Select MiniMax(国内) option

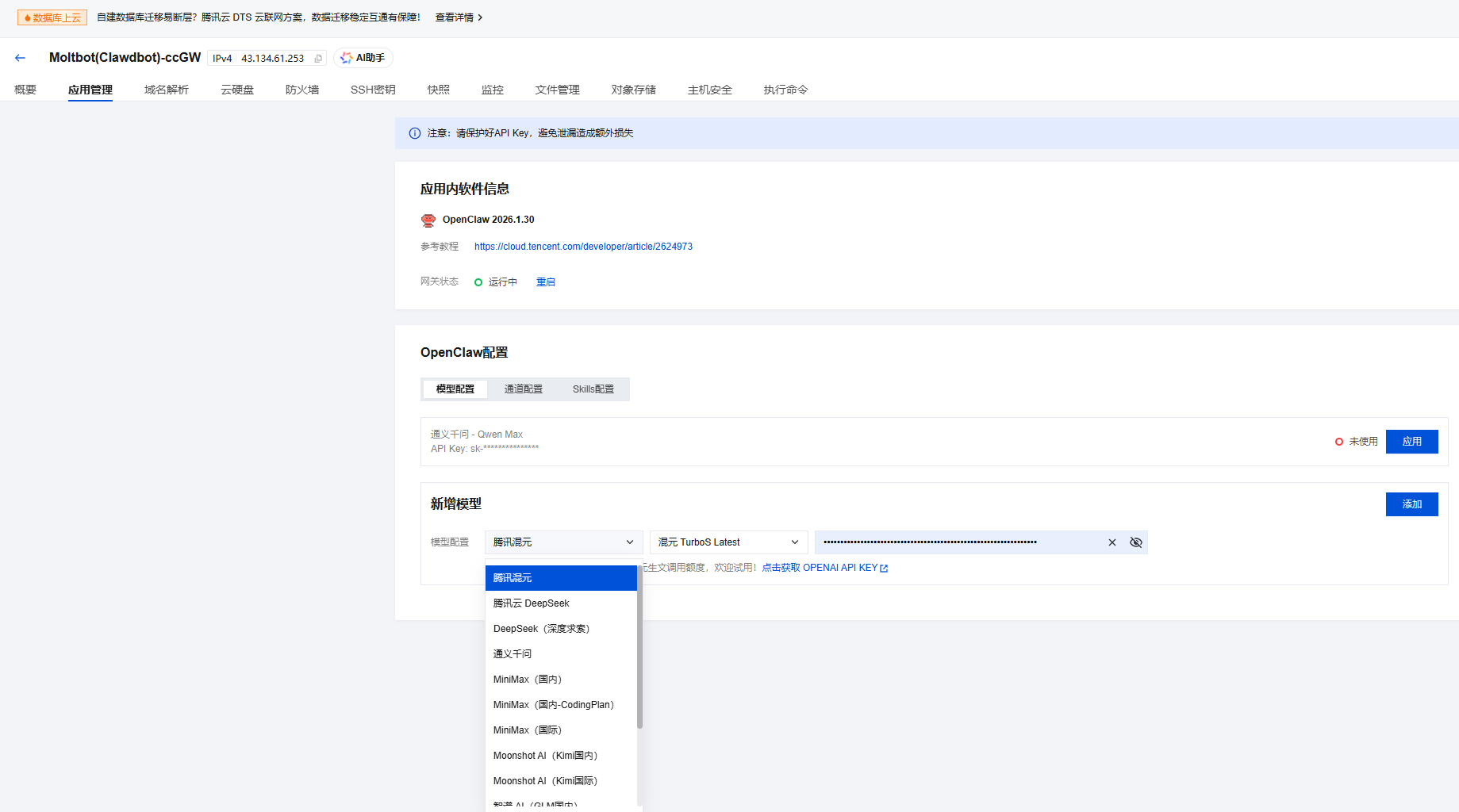click(561, 680)
